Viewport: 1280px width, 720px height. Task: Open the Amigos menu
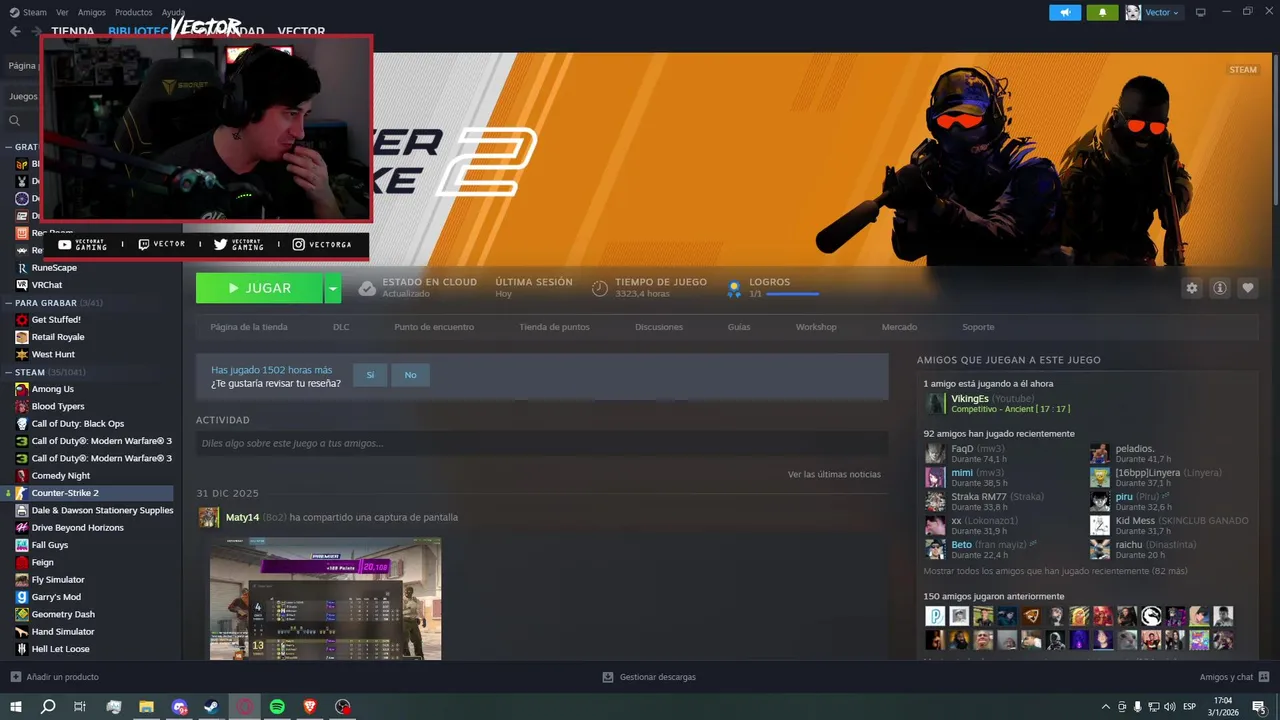pyautogui.click(x=92, y=12)
